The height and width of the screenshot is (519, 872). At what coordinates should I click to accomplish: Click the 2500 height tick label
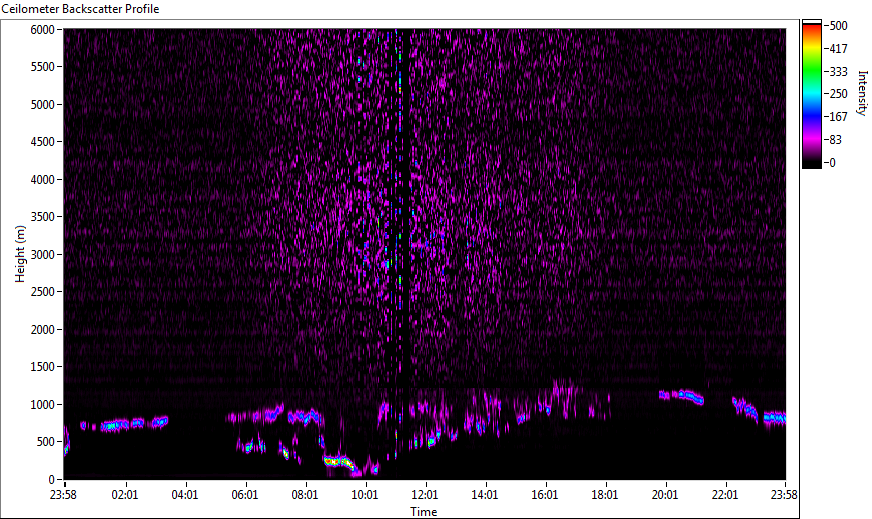click(x=42, y=292)
